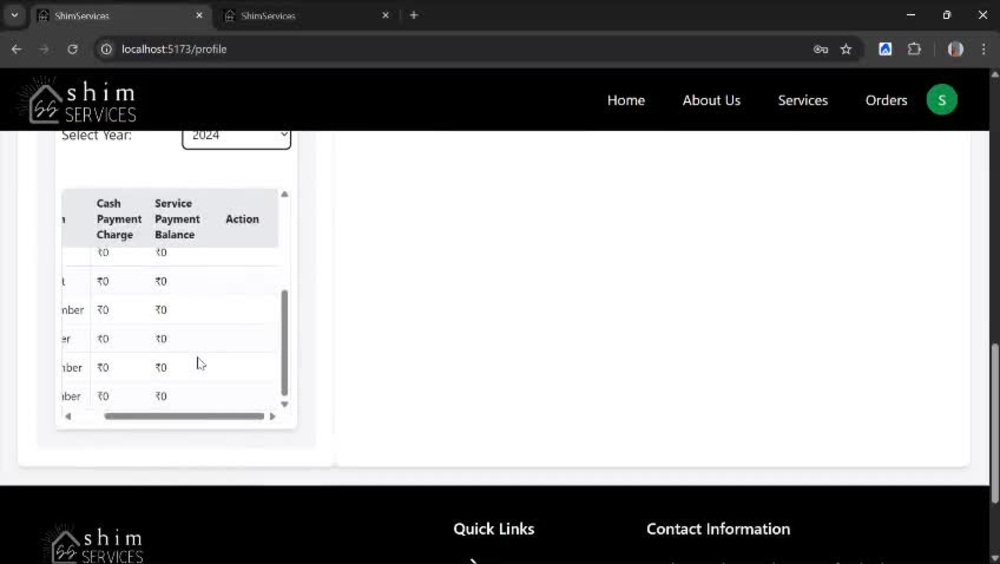This screenshot has width=1000, height=564.
Task: Click the table's scroll right arrow
Action: (x=272, y=416)
